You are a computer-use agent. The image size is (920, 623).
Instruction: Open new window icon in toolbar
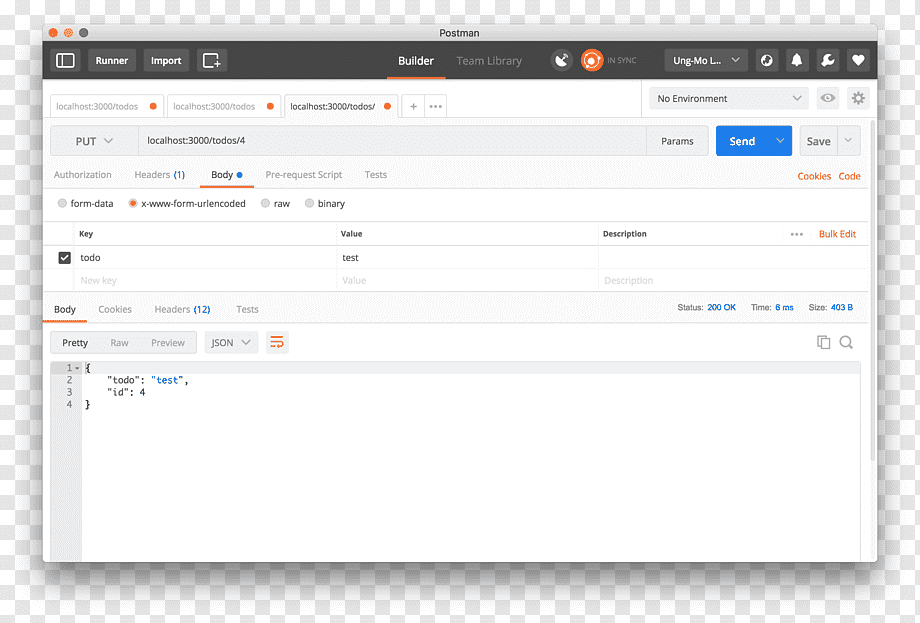(211, 60)
